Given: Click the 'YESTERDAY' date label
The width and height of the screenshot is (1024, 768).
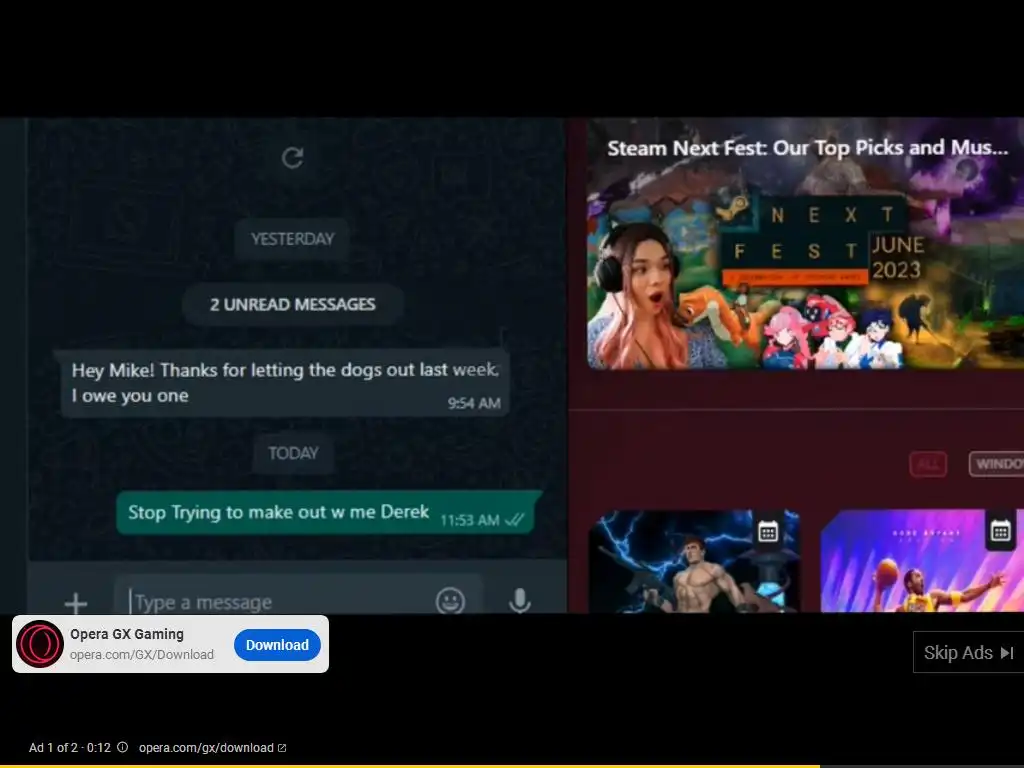Looking at the screenshot, I should click(292, 239).
